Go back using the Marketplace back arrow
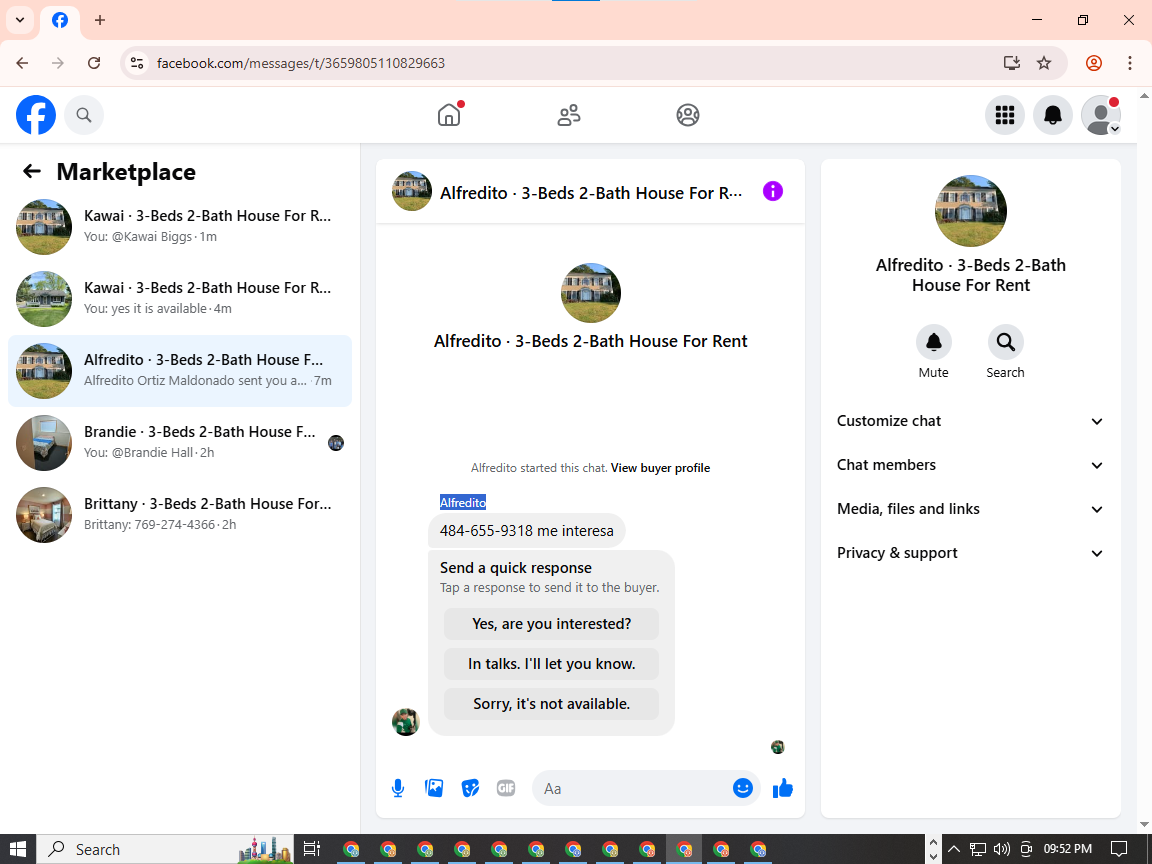 [x=32, y=172]
